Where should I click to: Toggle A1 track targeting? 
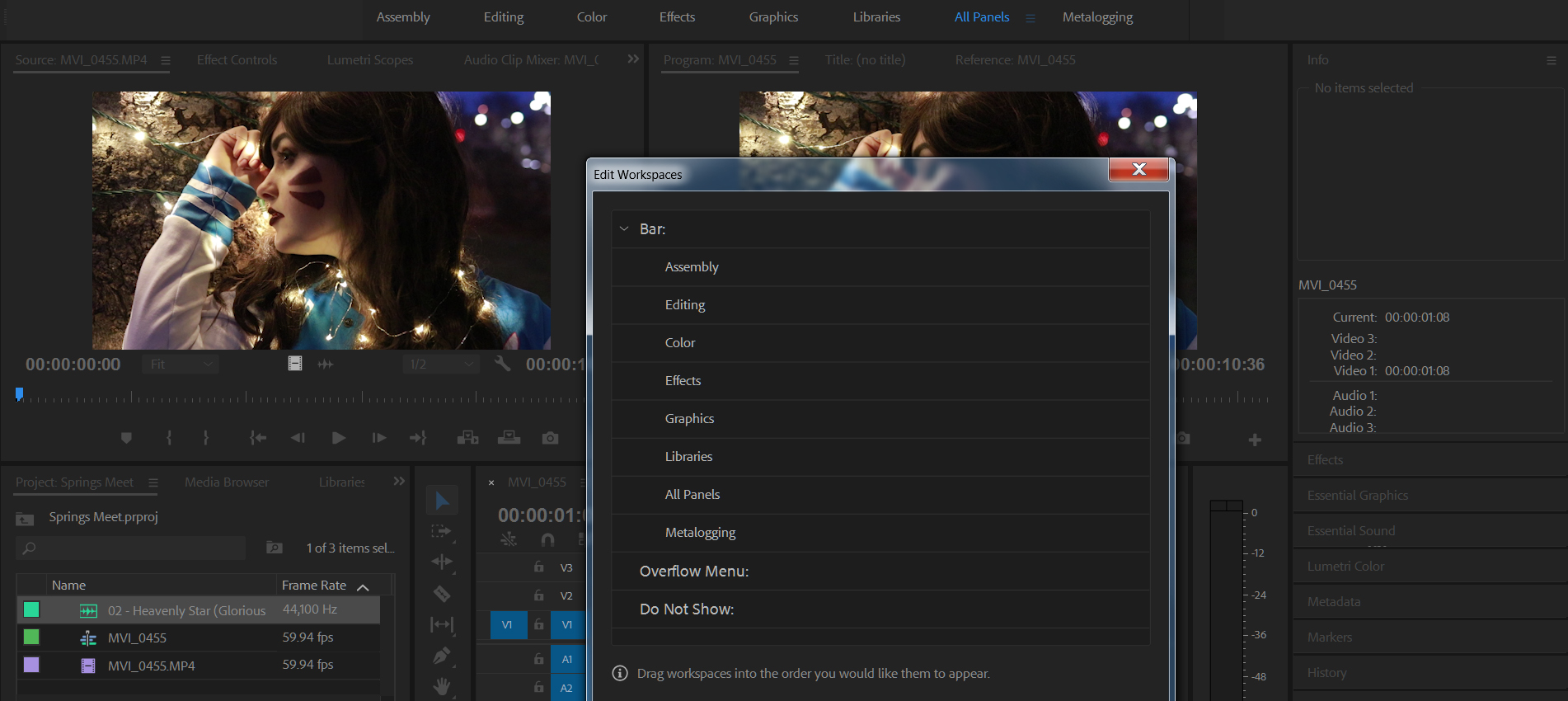pyautogui.click(x=566, y=659)
